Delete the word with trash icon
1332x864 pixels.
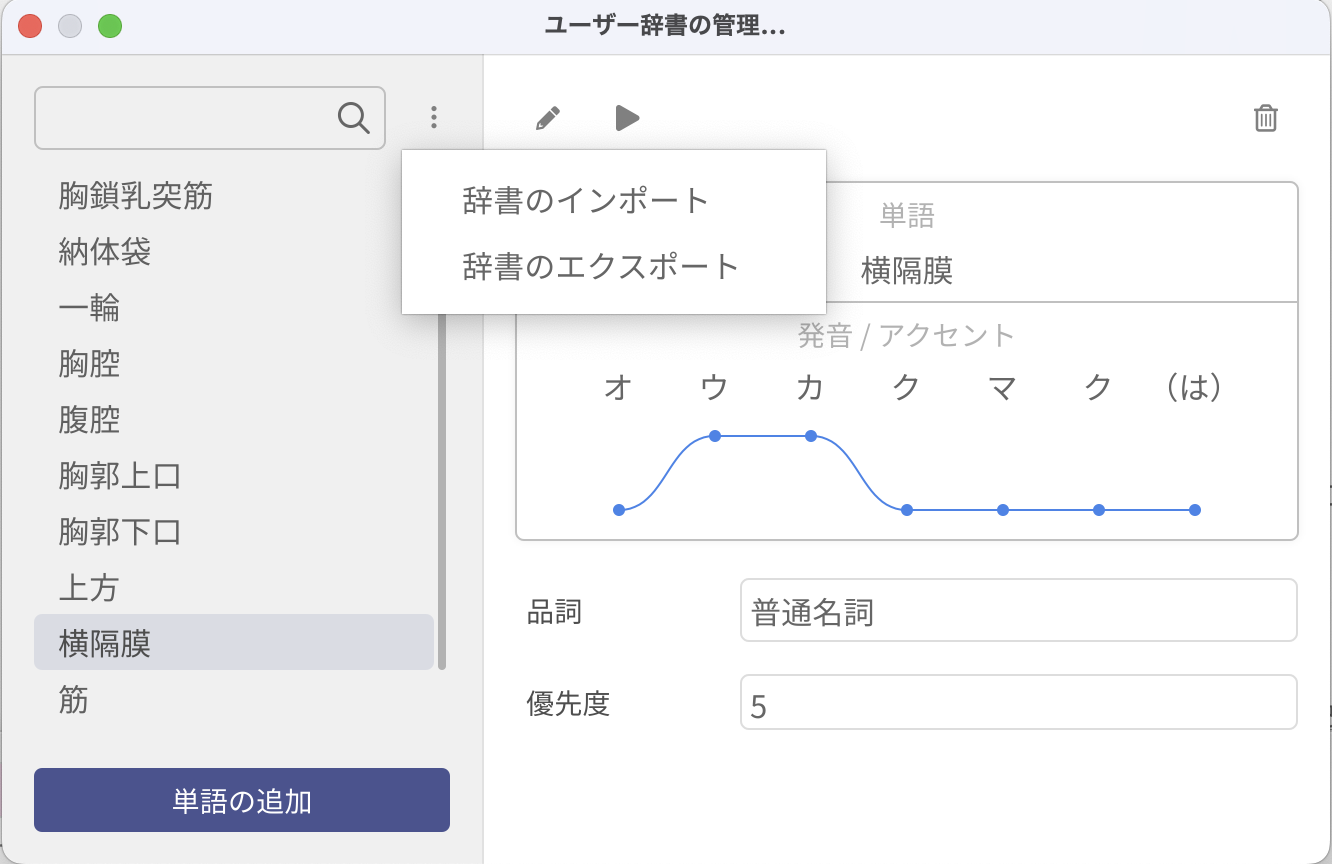[x=1265, y=118]
